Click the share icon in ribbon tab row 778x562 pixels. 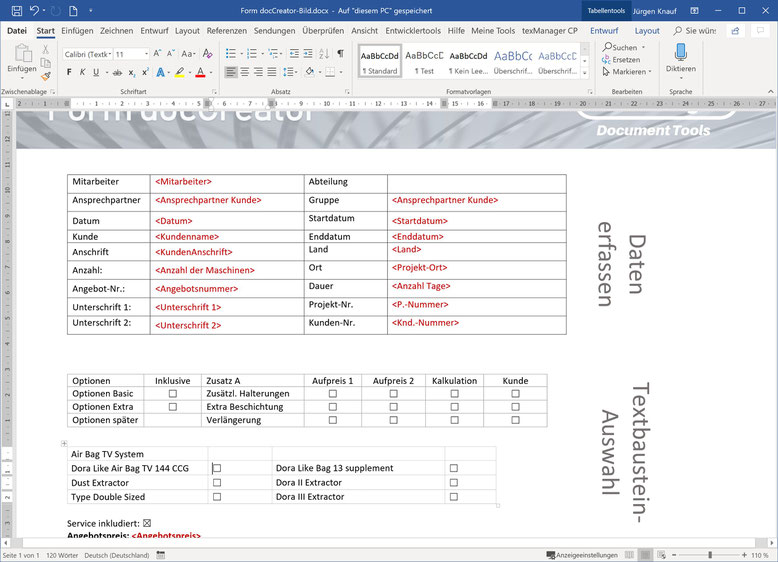click(x=735, y=31)
